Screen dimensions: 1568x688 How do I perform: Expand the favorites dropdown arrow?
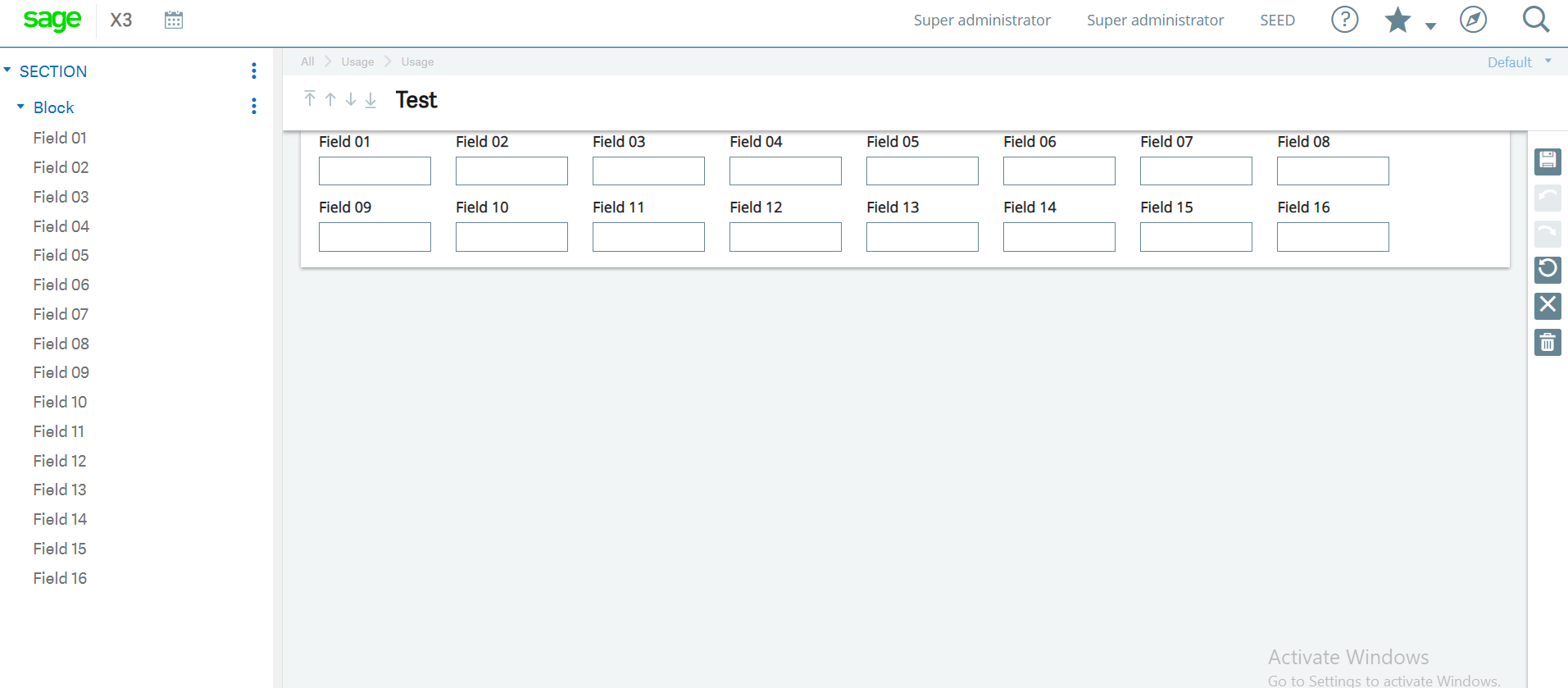(1430, 26)
